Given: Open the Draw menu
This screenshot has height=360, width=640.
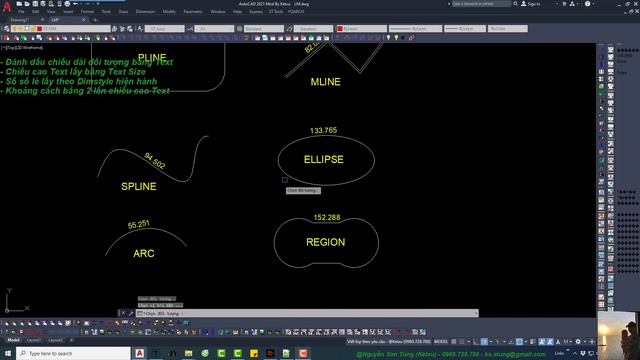Looking at the screenshot, I should [123, 12].
